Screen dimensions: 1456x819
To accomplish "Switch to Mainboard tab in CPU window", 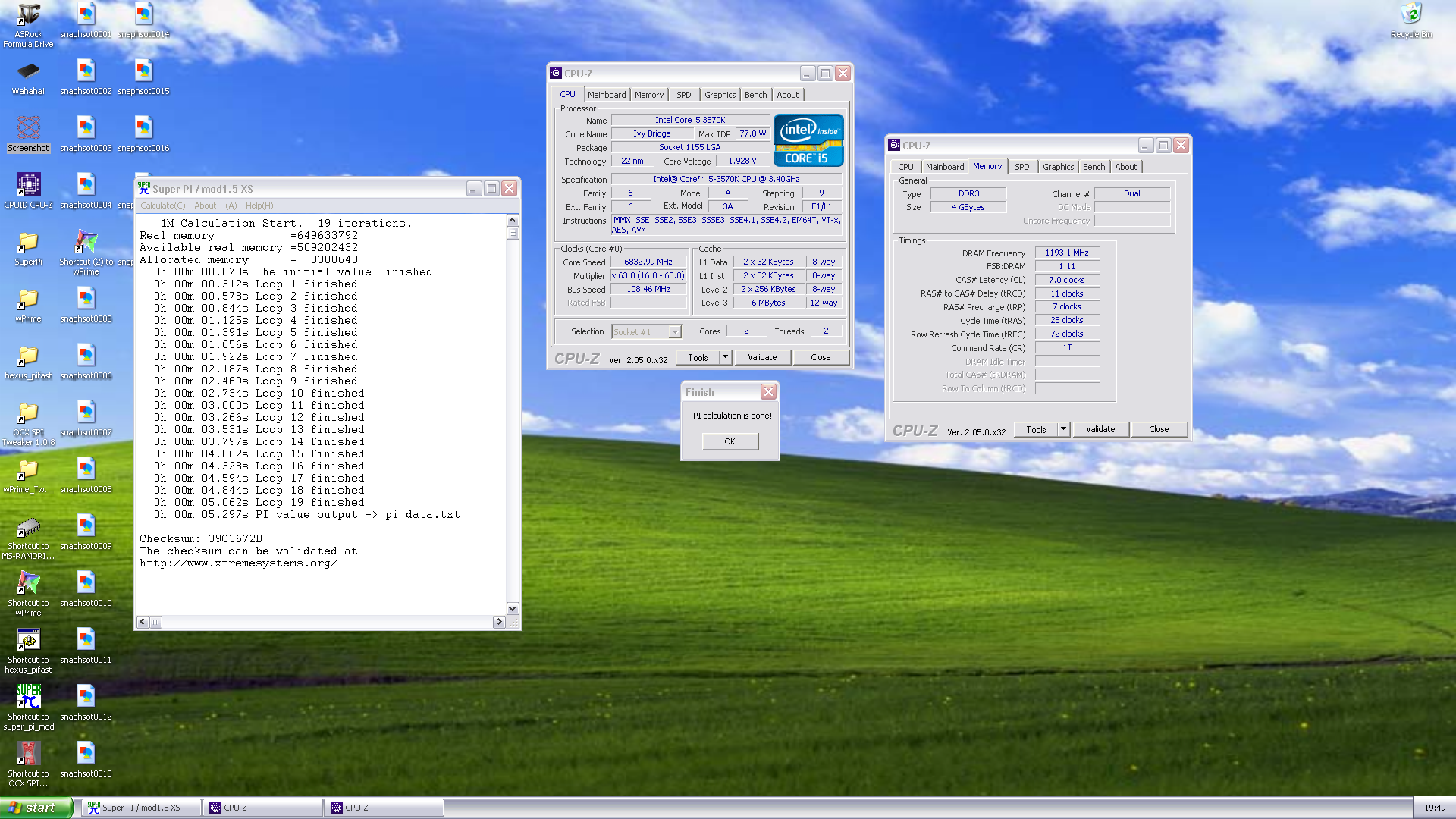I will point(607,95).
